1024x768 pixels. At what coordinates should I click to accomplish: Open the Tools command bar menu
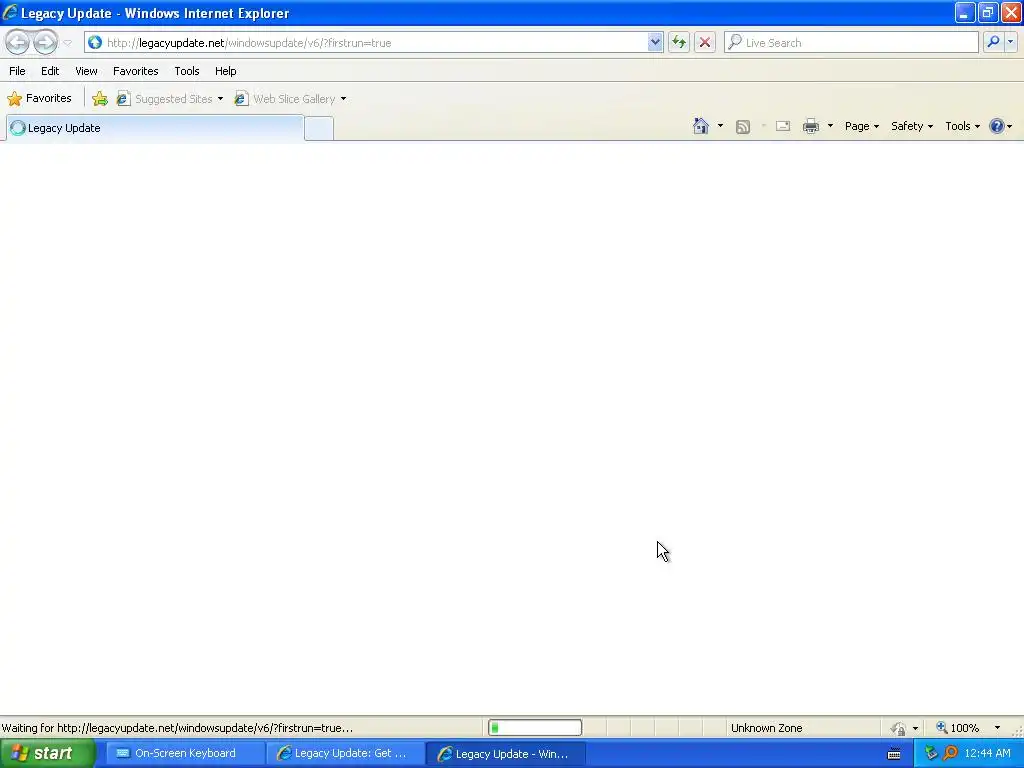[962, 126]
